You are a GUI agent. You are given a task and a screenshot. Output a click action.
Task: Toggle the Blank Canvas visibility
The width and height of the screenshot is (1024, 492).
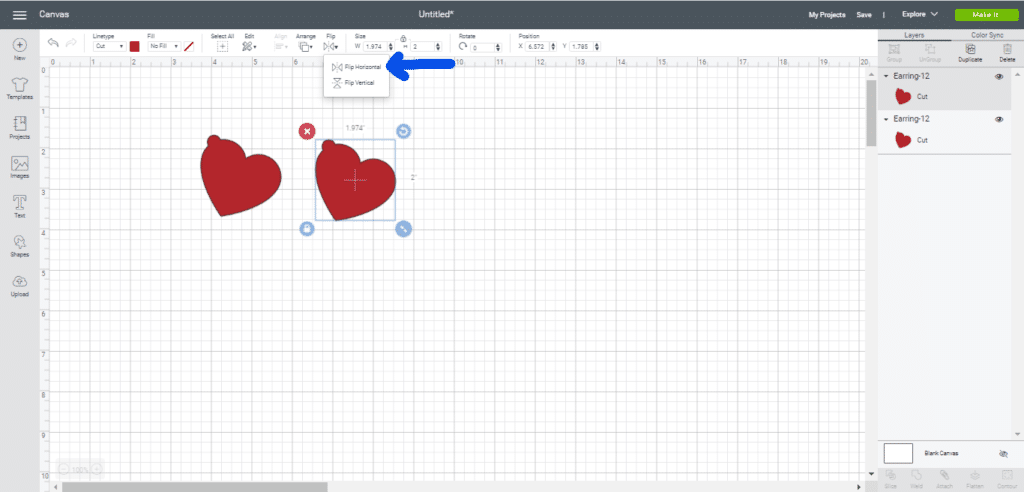1003,453
